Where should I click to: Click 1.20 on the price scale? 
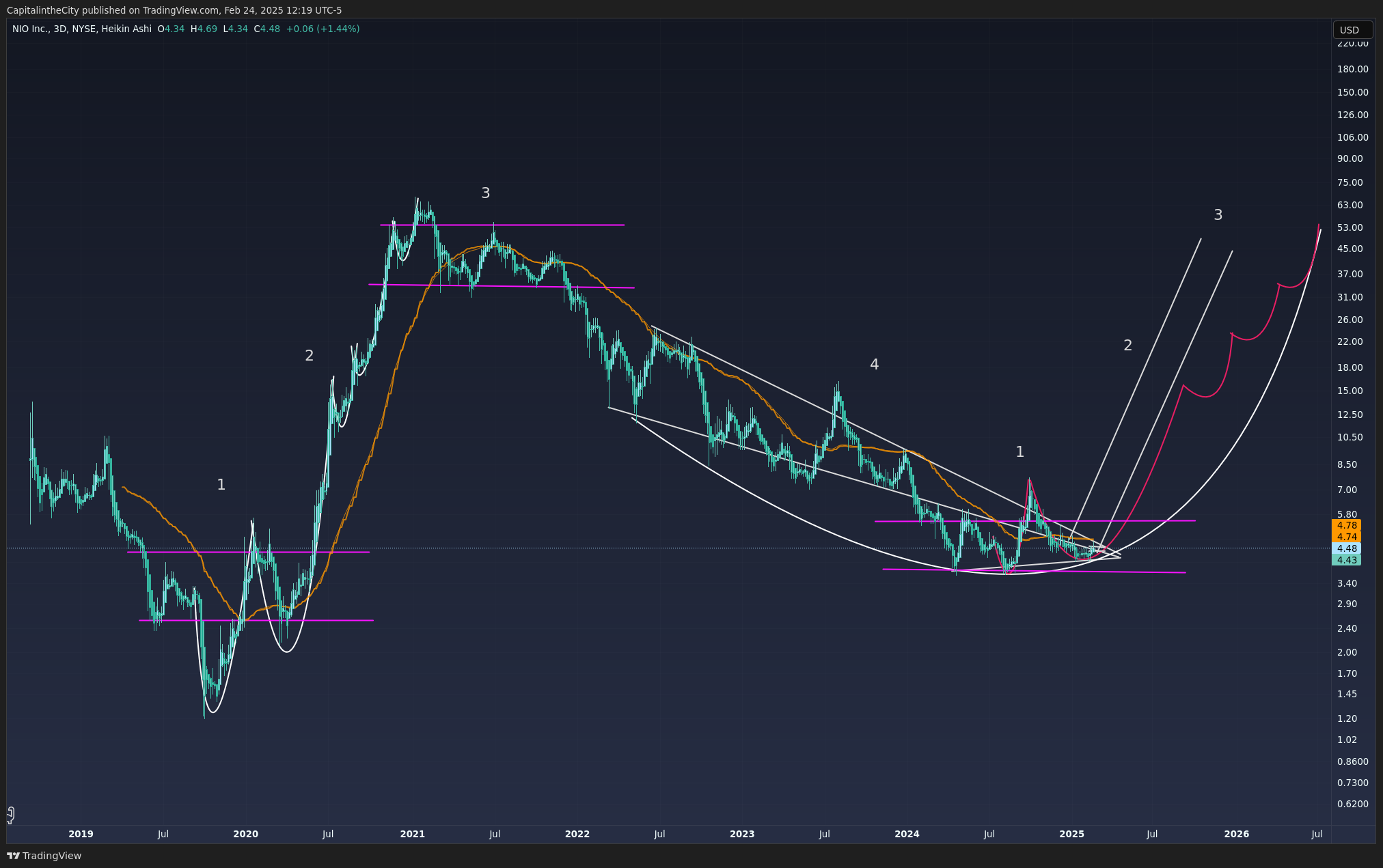[1347, 718]
